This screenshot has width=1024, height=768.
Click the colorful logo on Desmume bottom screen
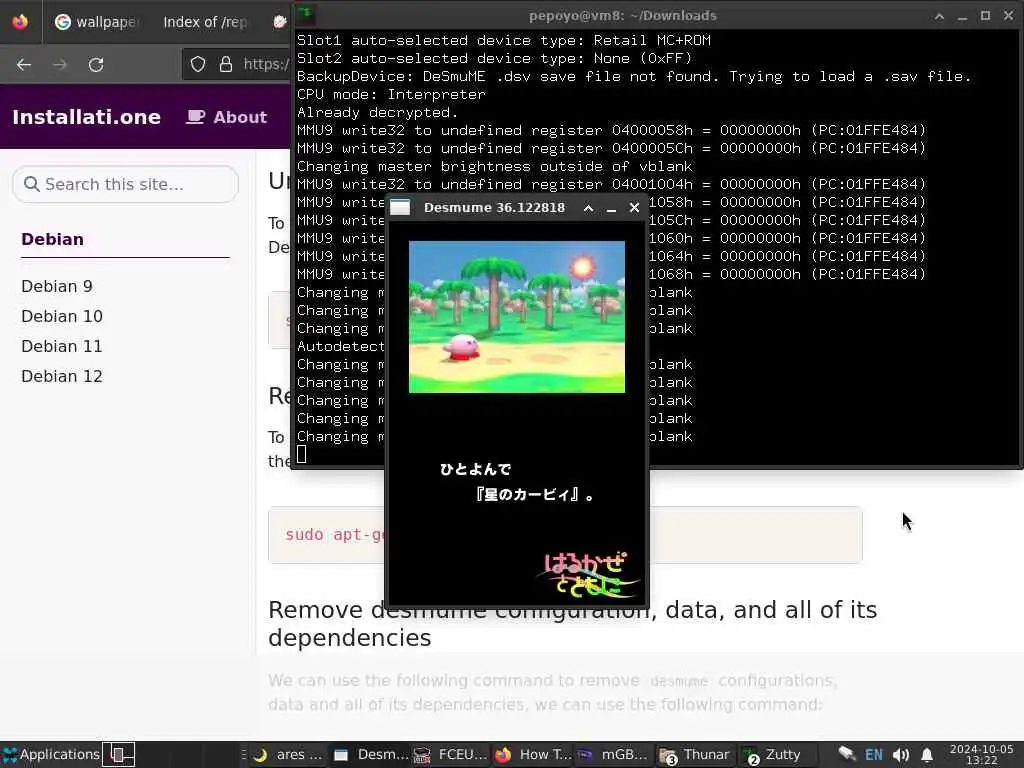tap(586, 575)
